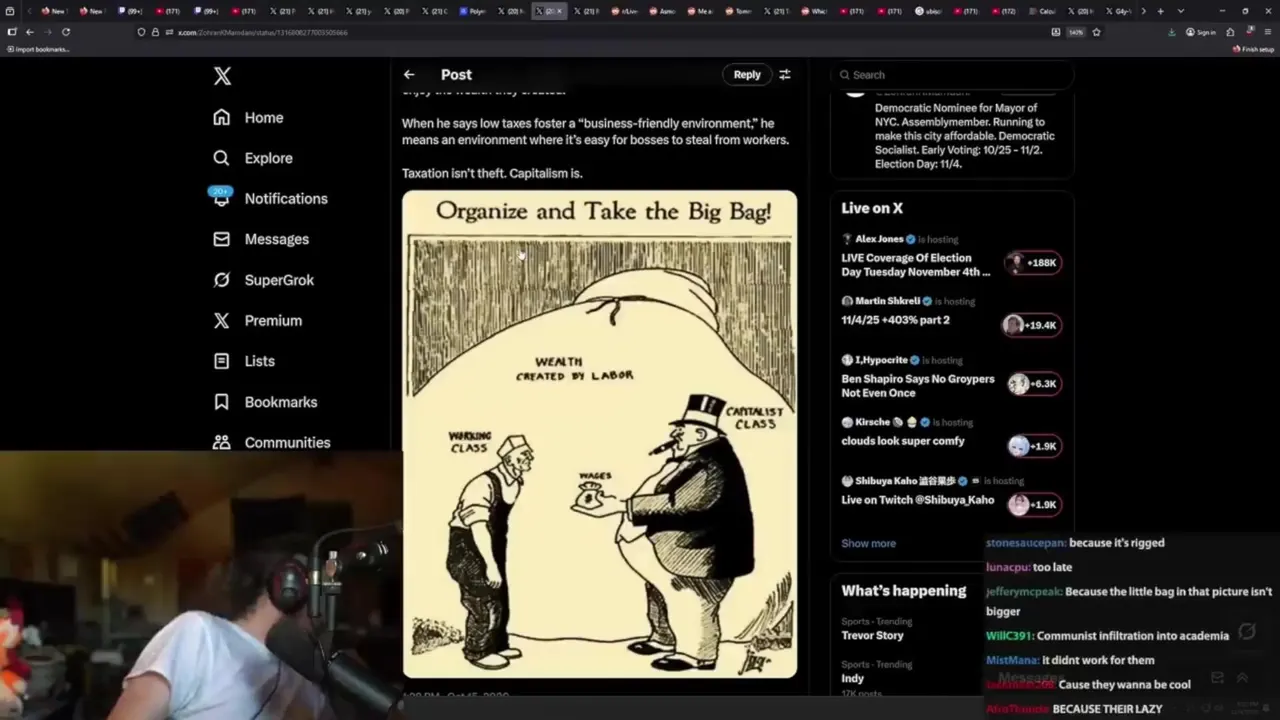Click lunacpu's chat message 'too late'
Screen dimensions: 1280x720
point(1052,567)
